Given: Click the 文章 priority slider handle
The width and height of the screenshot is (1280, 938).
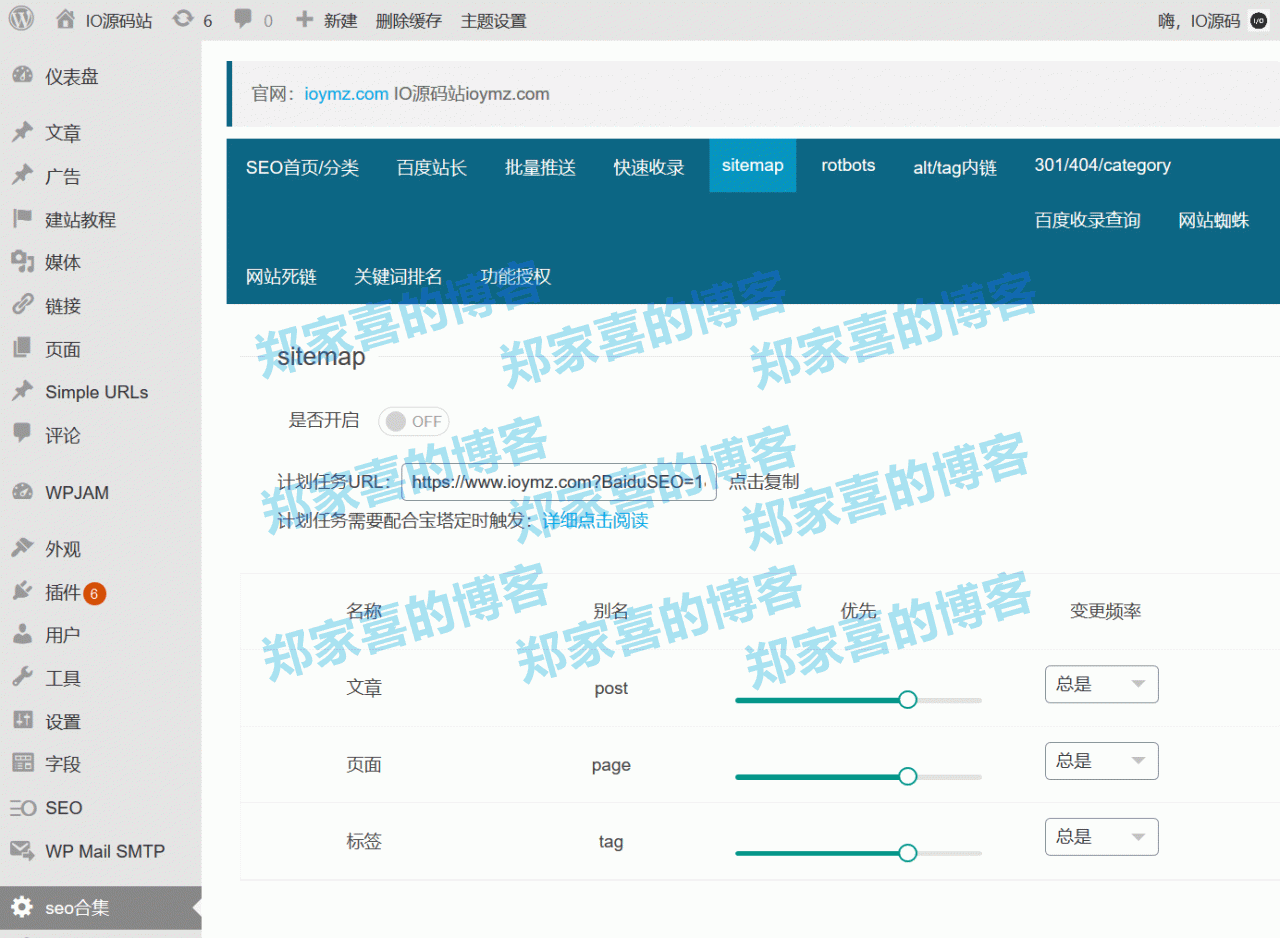Looking at the screenshot, I should pyautogui.click(x=907, y=700).
